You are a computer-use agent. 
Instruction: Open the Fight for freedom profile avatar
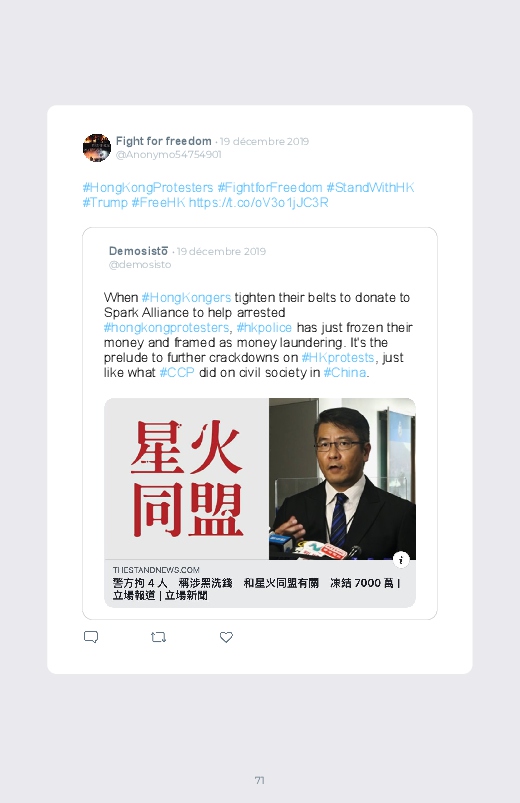[x=97, y=148]
